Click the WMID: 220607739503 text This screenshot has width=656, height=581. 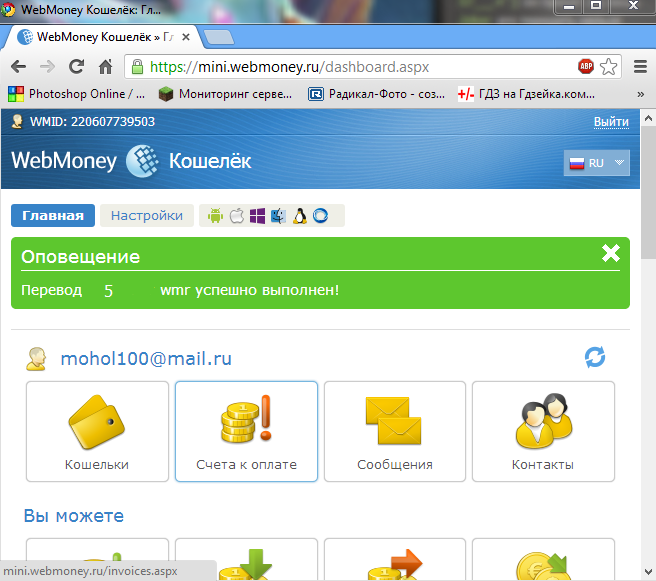(92, 122)
